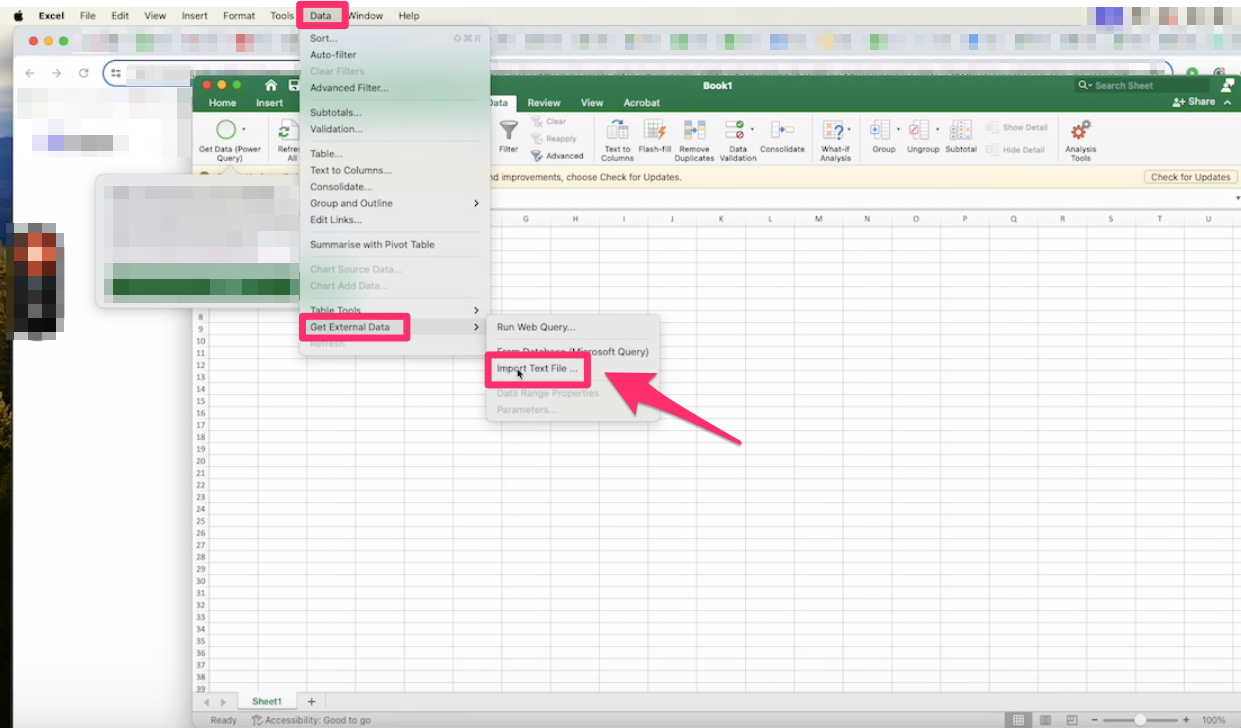Click the Check for Updates button

pos(1190,176)
